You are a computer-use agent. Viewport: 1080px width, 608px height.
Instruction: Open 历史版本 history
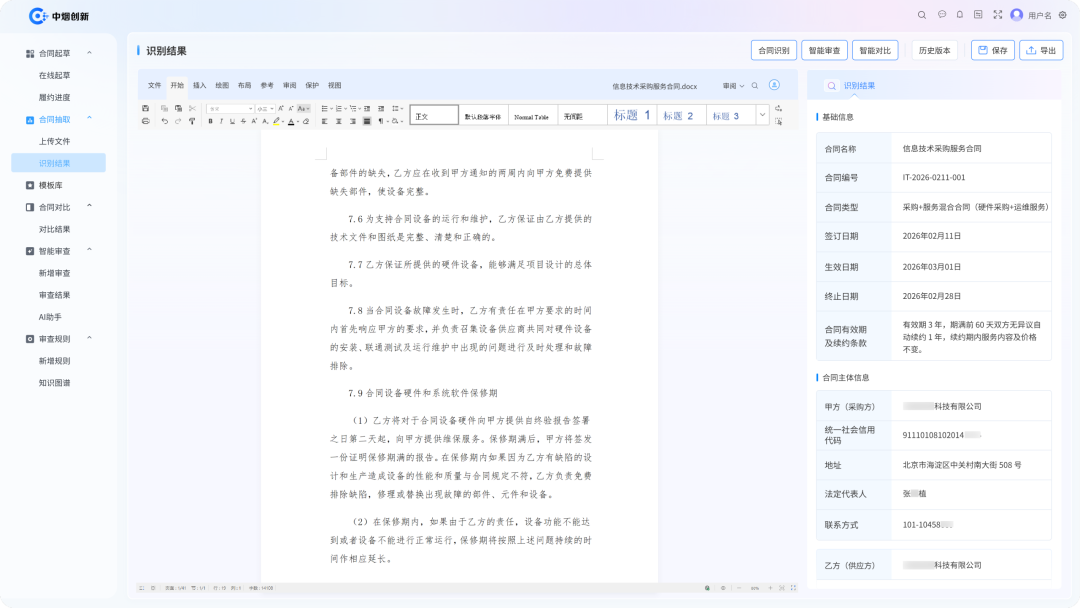[x=934, y=50]
